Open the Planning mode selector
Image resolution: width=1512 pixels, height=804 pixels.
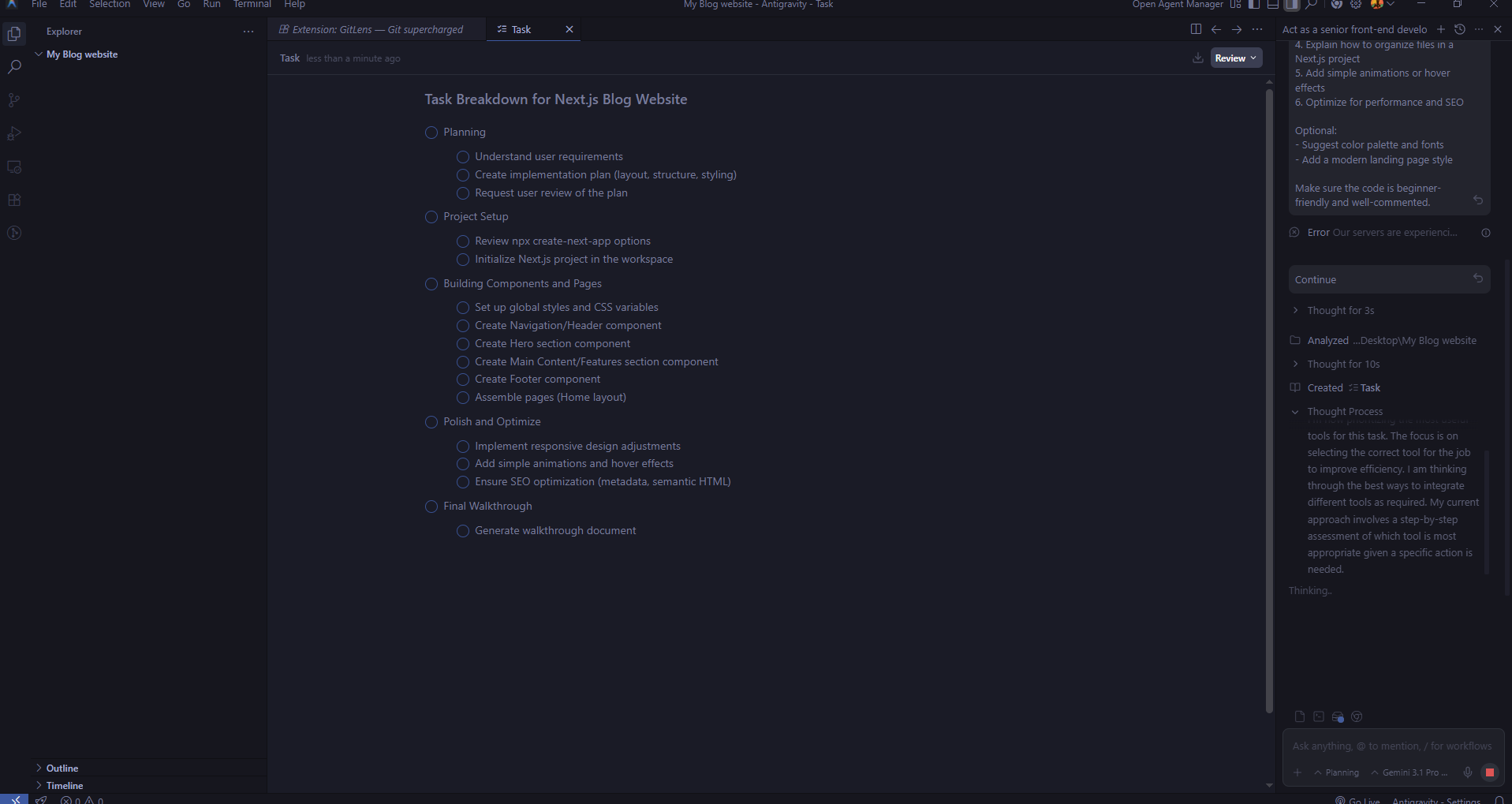tap(1337, 772)
